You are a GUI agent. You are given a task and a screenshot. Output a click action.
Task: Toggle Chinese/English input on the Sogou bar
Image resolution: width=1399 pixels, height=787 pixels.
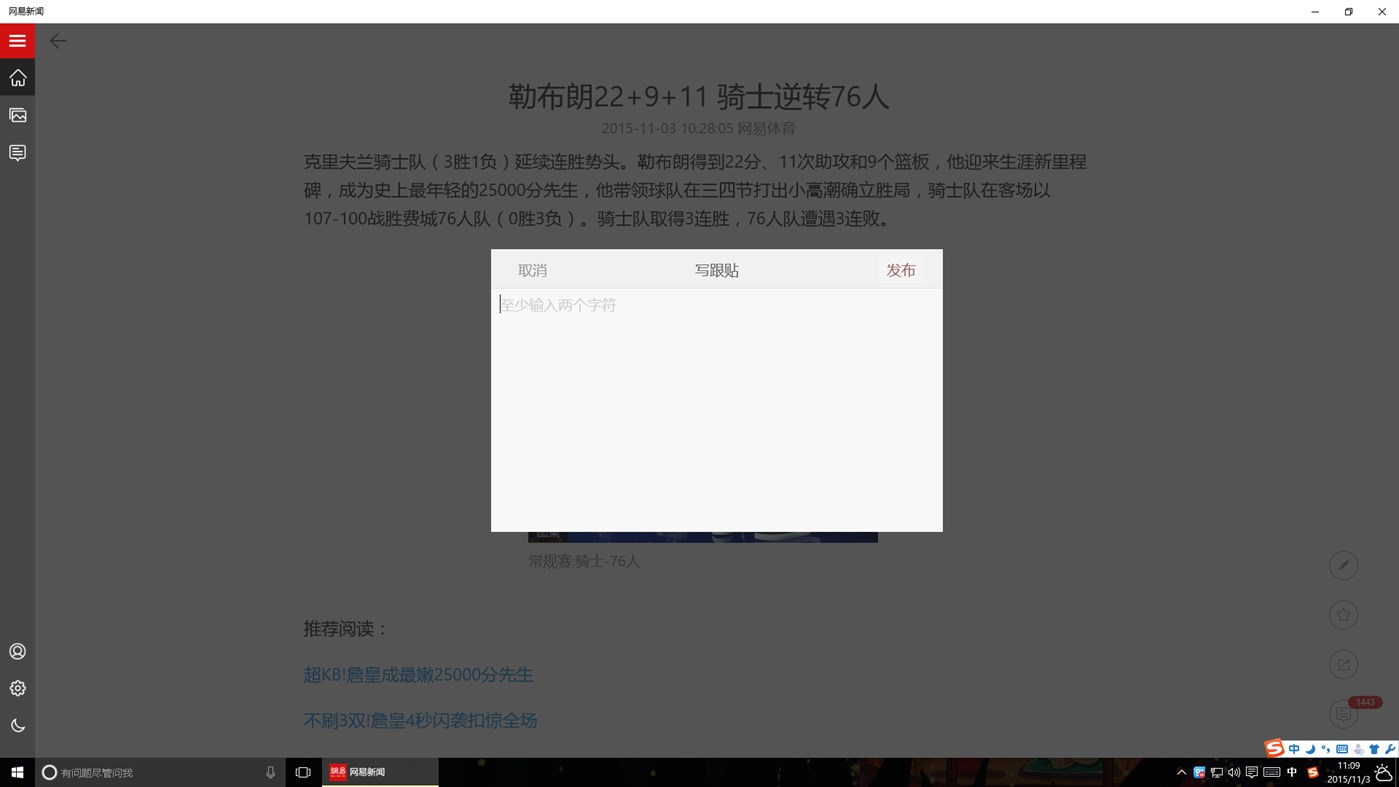(1294, 749)
